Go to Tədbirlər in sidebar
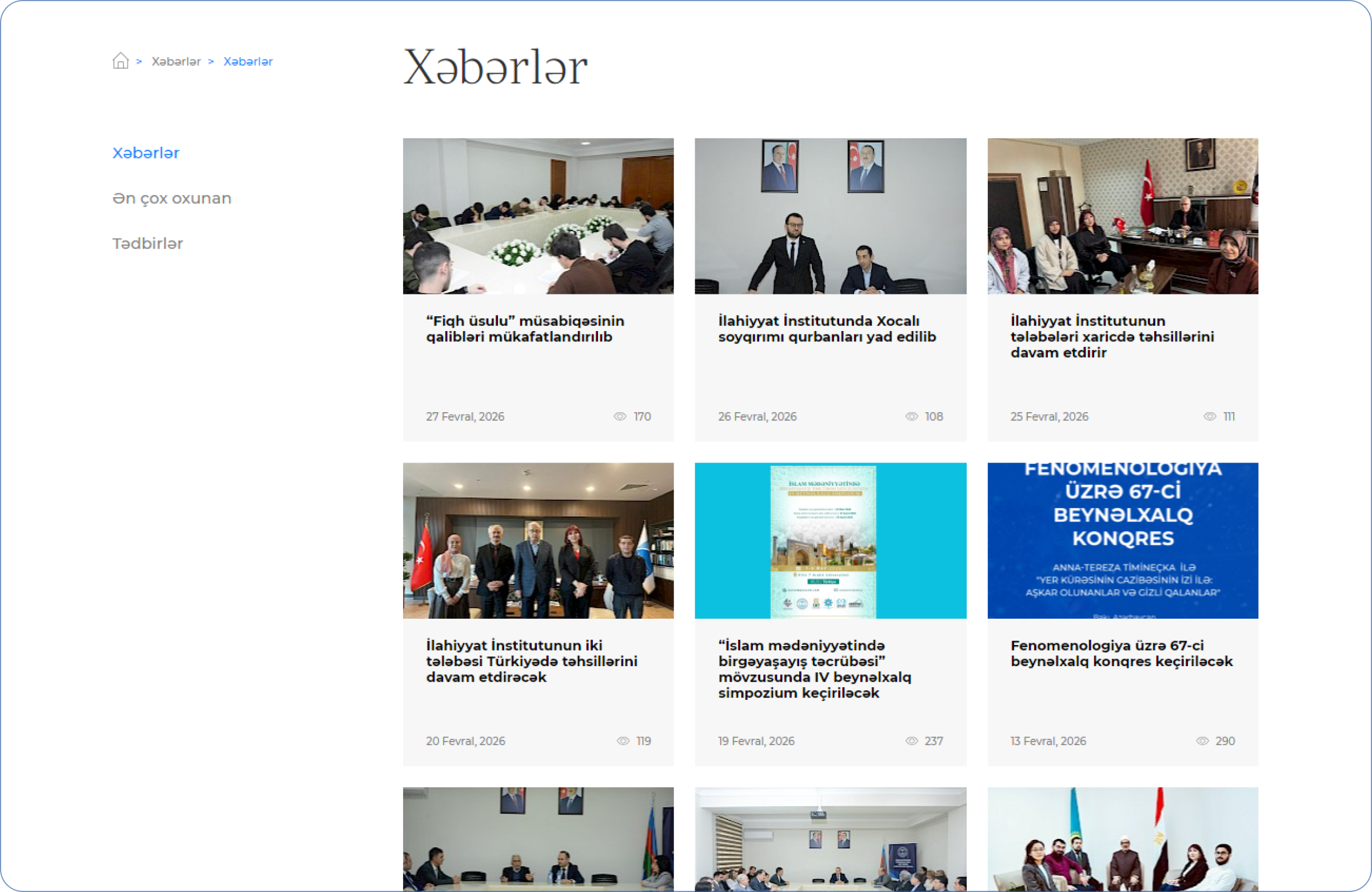 147,244
